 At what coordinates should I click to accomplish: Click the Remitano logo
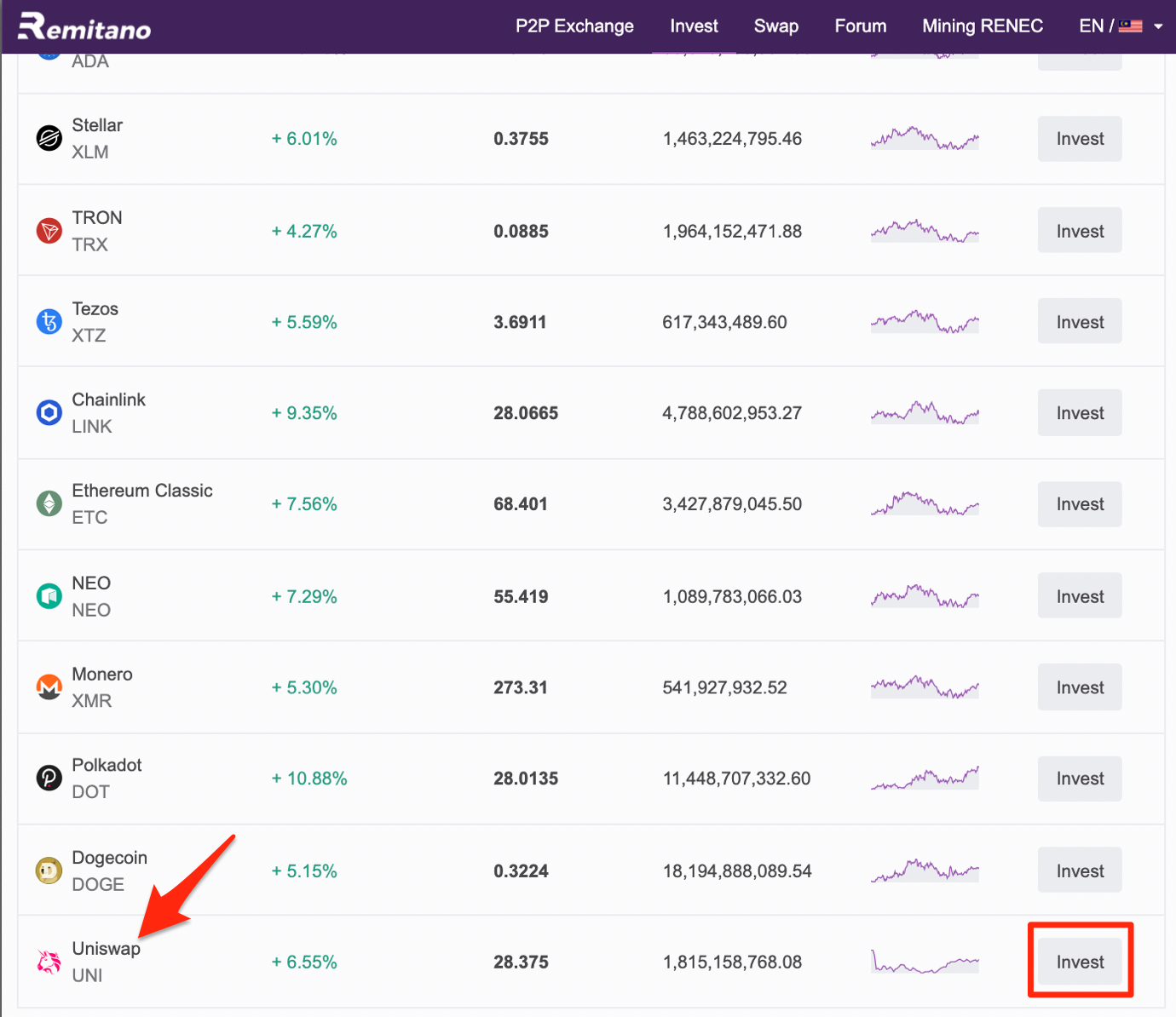pyautogui.click(x=84, y=27)
